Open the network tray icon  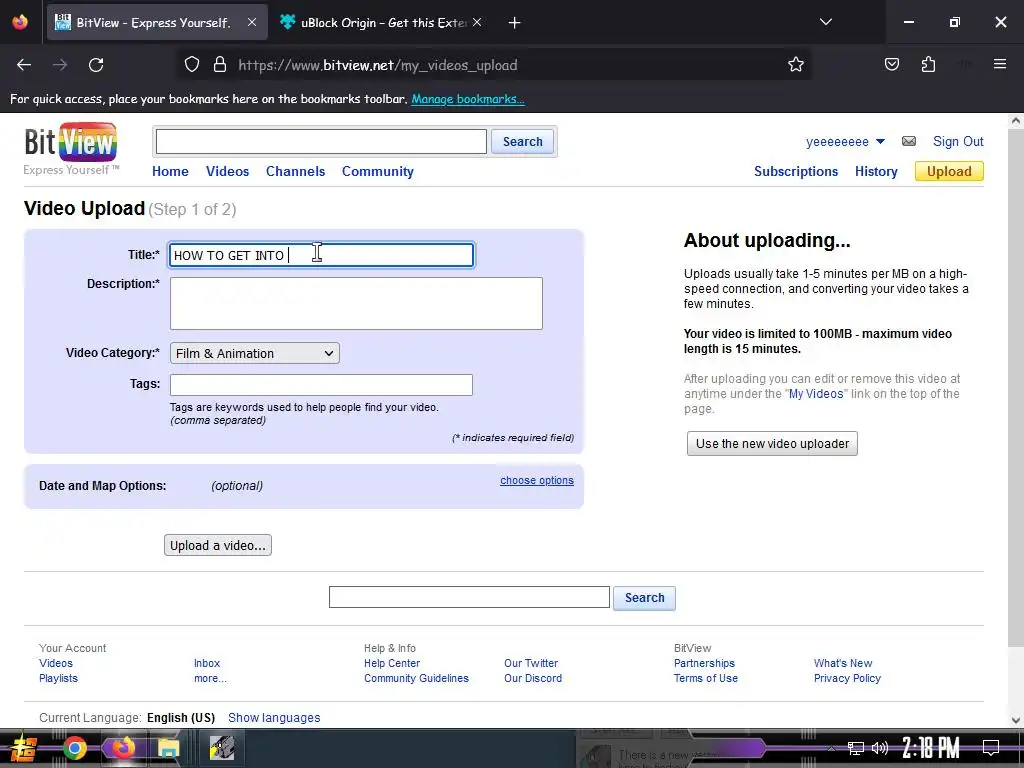[856, 748]
